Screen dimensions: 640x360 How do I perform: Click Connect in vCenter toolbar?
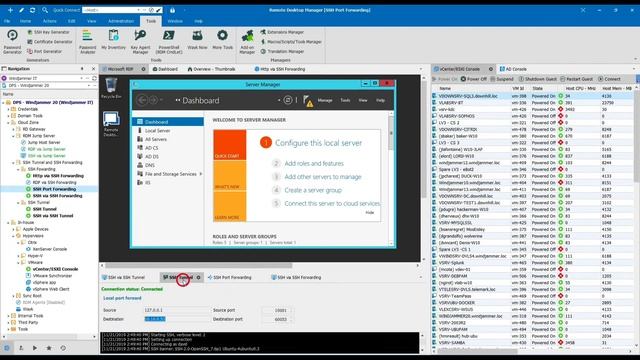pyautogui.click(x=609, y=79)
